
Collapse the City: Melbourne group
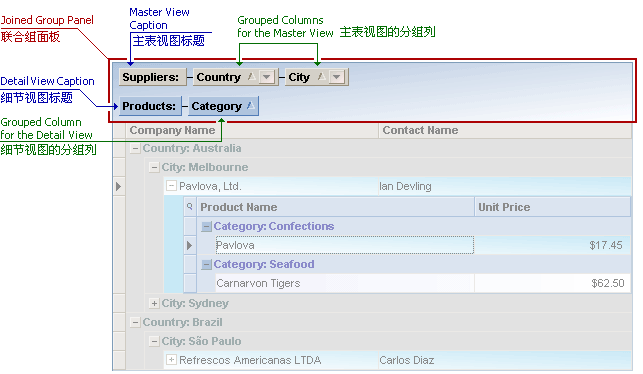[154, 167]
